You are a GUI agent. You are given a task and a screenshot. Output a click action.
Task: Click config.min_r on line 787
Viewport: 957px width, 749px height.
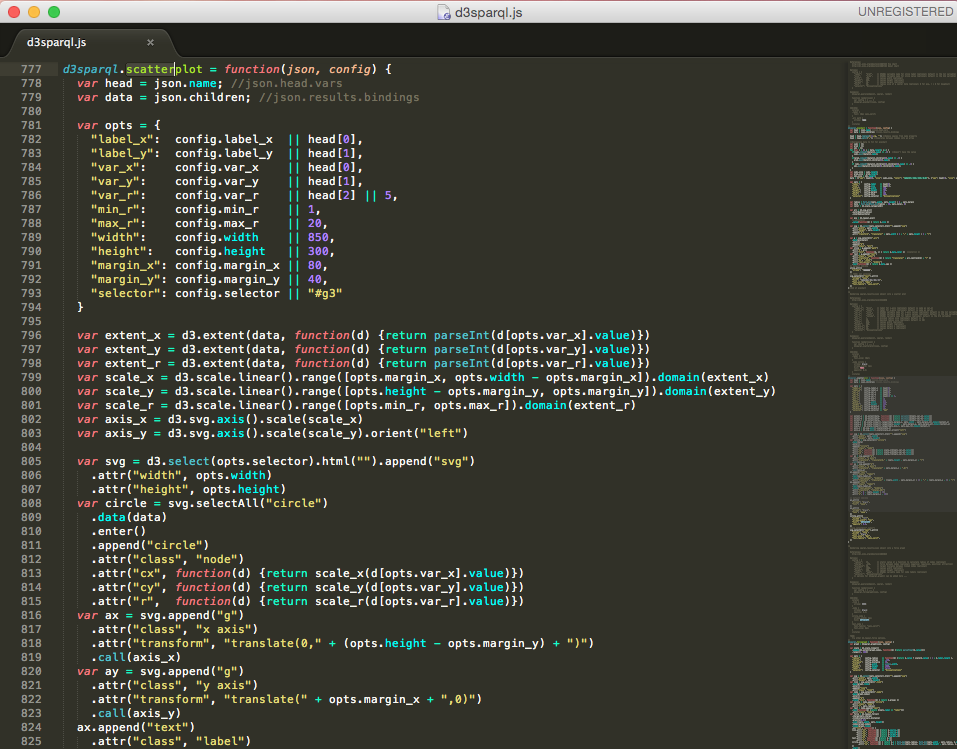(217, 209)
